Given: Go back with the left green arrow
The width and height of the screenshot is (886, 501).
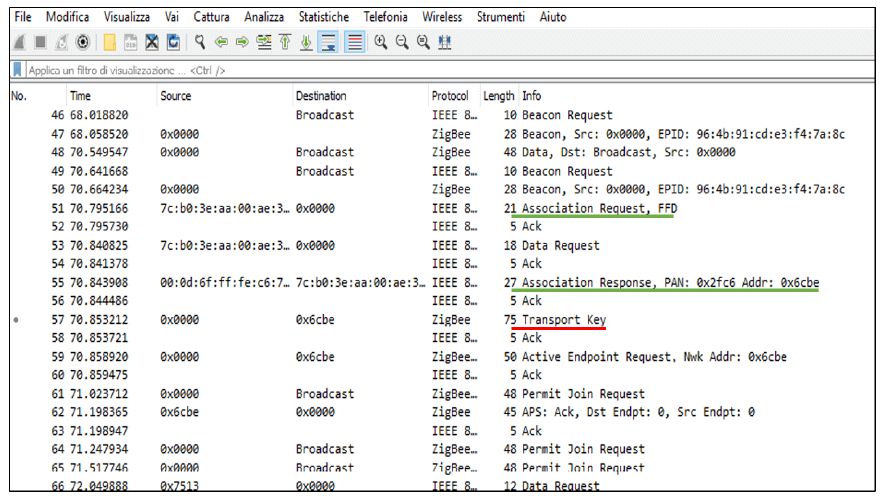Looking at the screenshot, I should [x=222, y=43].
